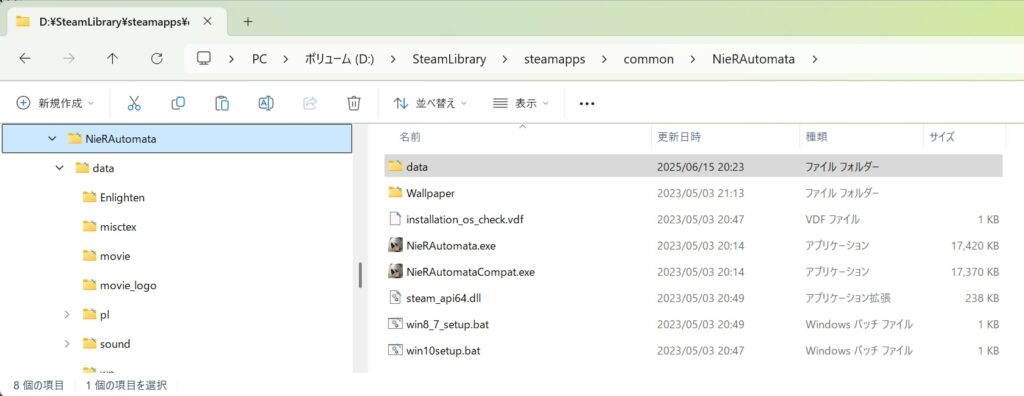Image resolution: width=1024 pixels, height=396 pixels.
Task: Expand the sound folder tree node
Action: (x=67, y=344)
